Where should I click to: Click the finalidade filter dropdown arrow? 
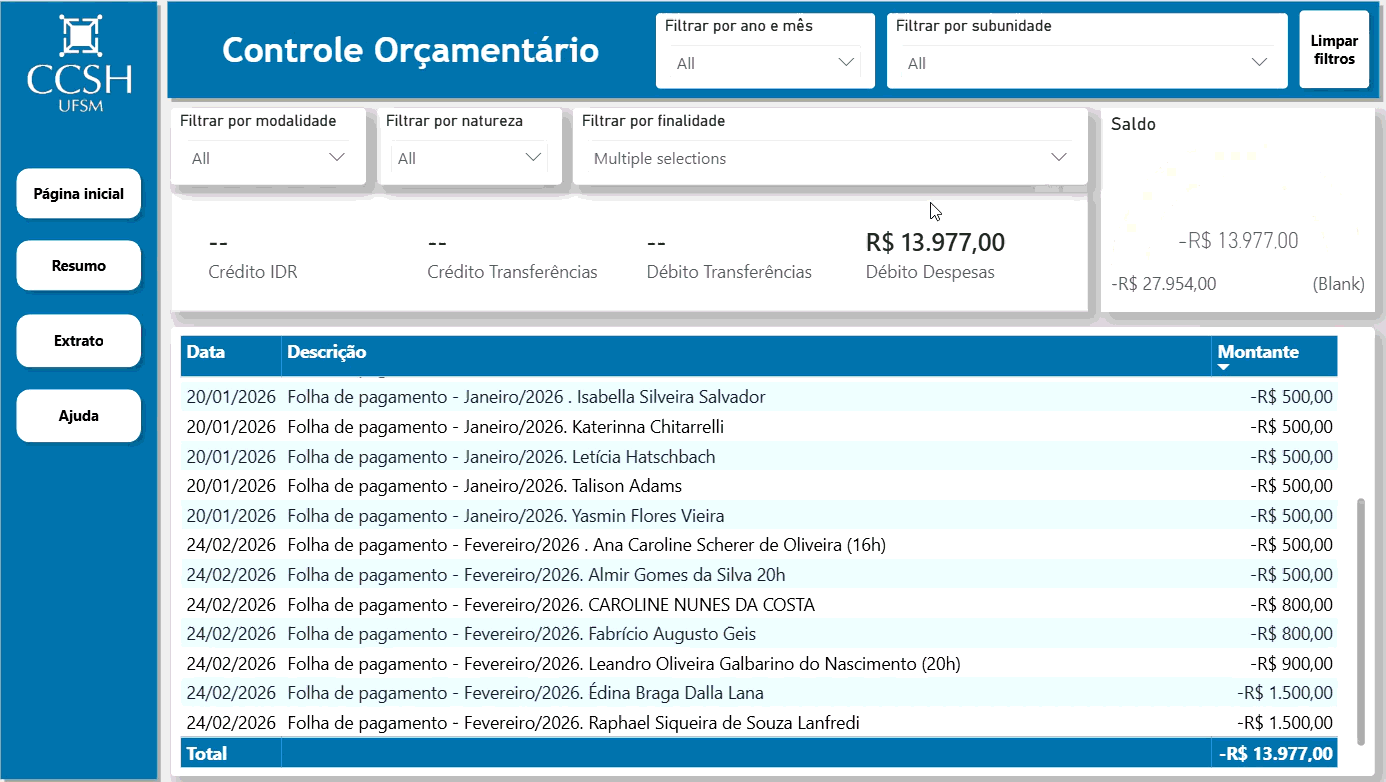coord(1059,157)
